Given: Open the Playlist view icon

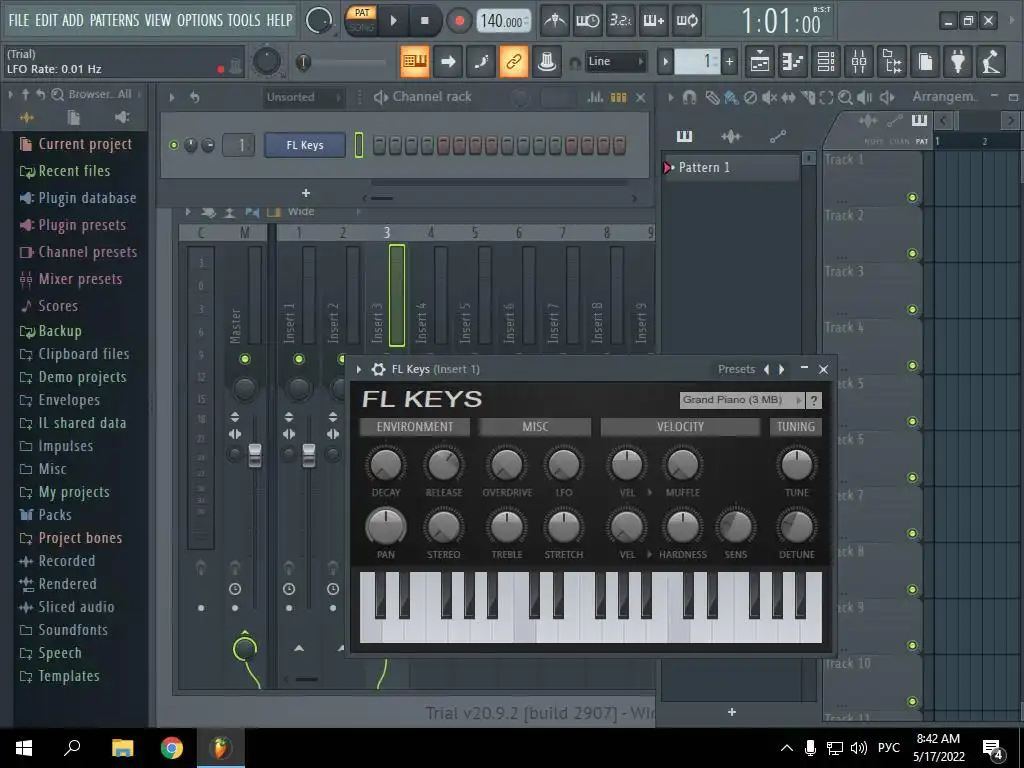Looking at the screenshot, I should [760, 62].
